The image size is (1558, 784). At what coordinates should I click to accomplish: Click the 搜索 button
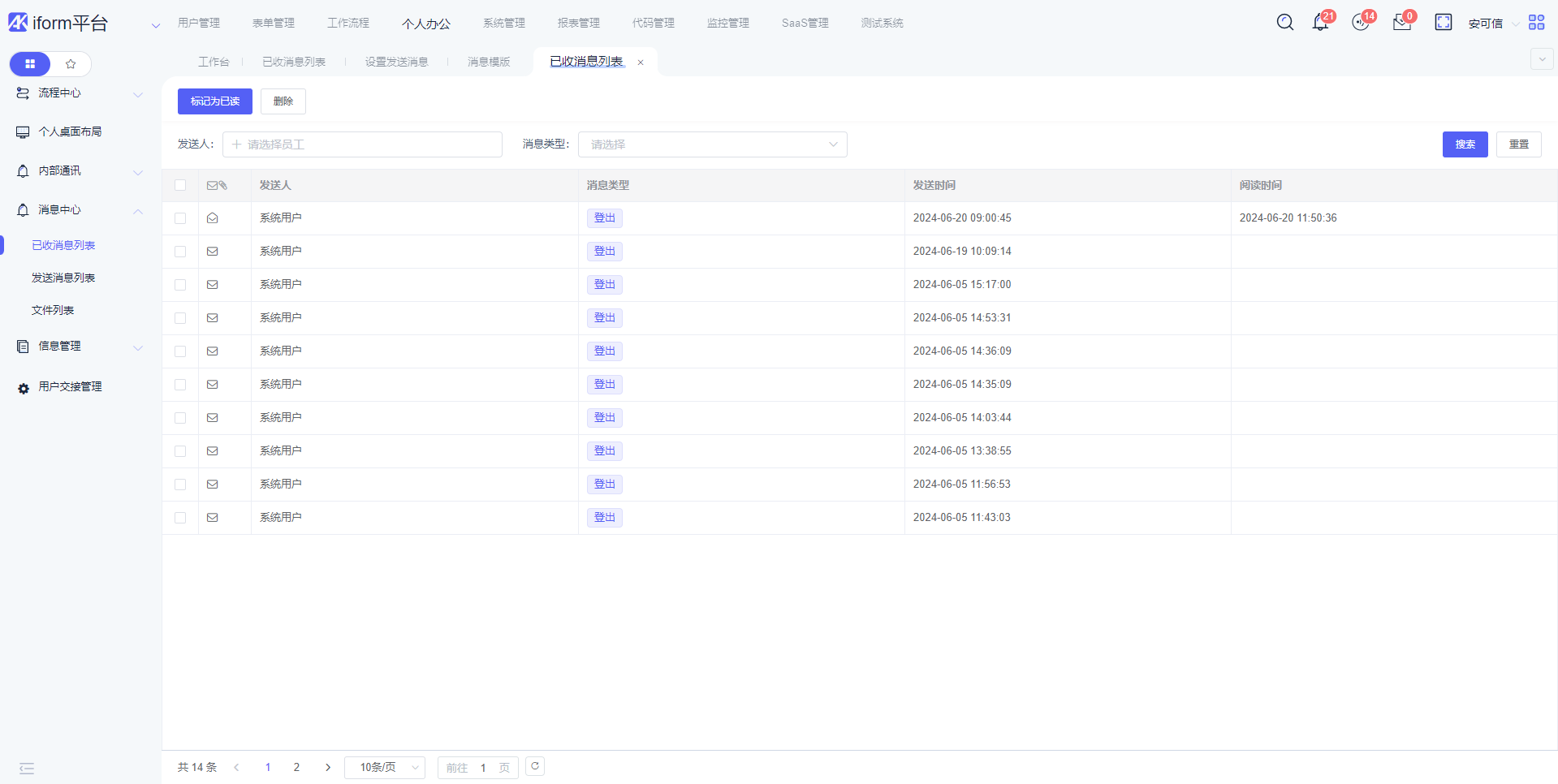pyautogui.click(x=1465, y=144)
